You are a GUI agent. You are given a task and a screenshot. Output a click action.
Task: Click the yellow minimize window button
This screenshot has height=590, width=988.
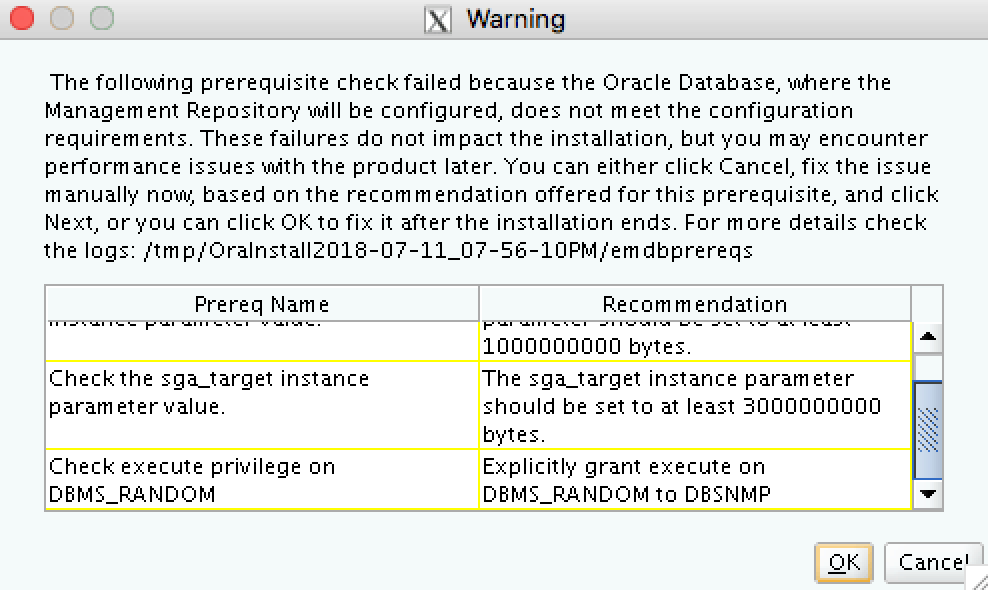(x=61, y=18)
